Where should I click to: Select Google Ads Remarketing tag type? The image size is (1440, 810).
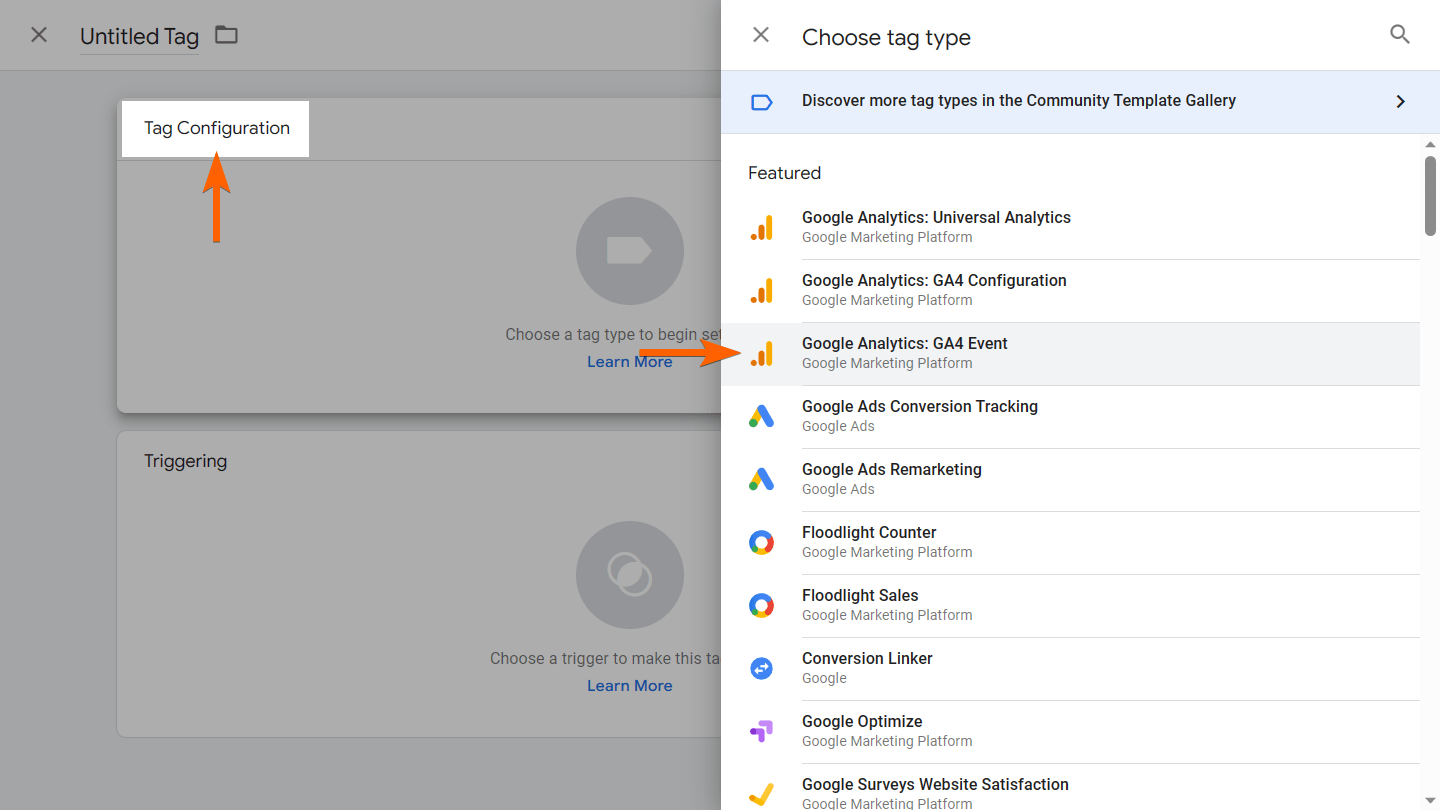[x=891, y=470]
